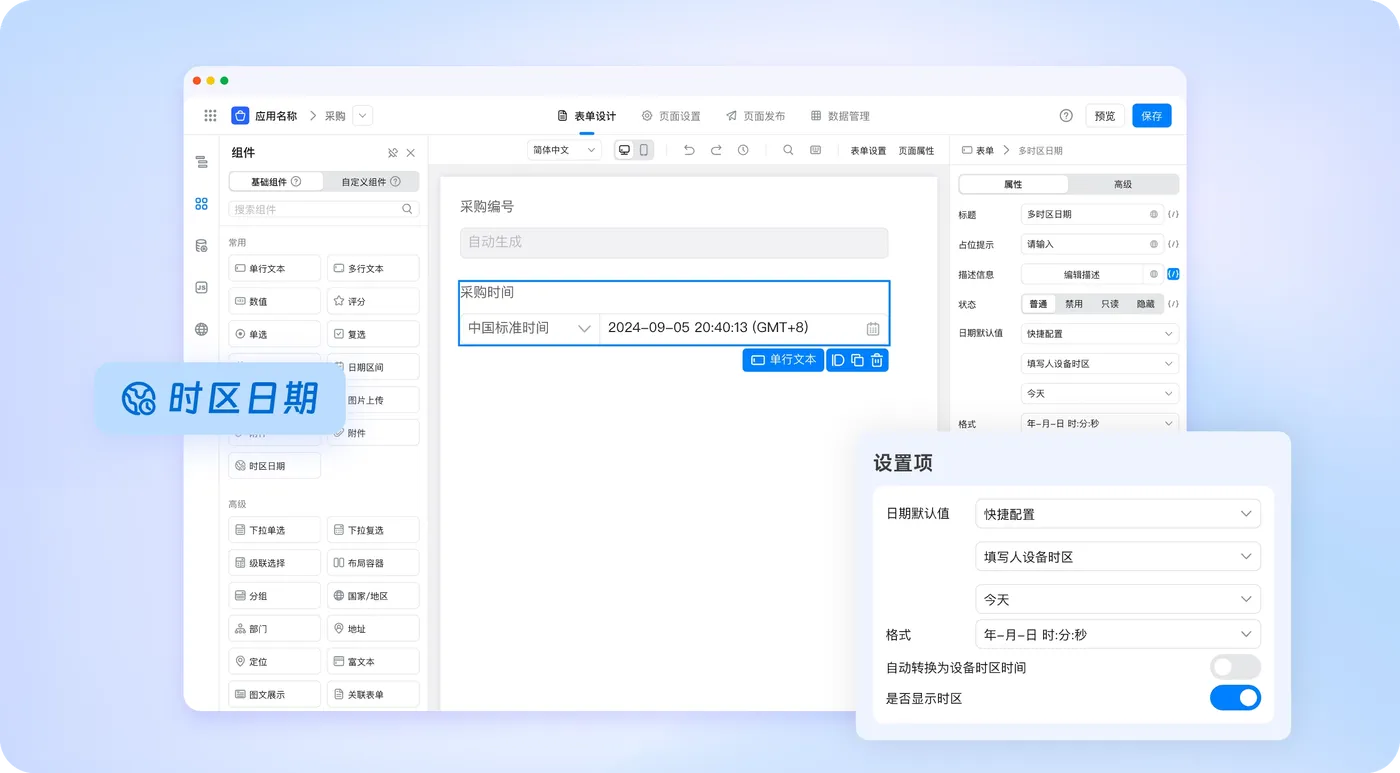Bind a variable with the 标题 row's {/} icon

pyautogui.click(x=1173, y=214)
